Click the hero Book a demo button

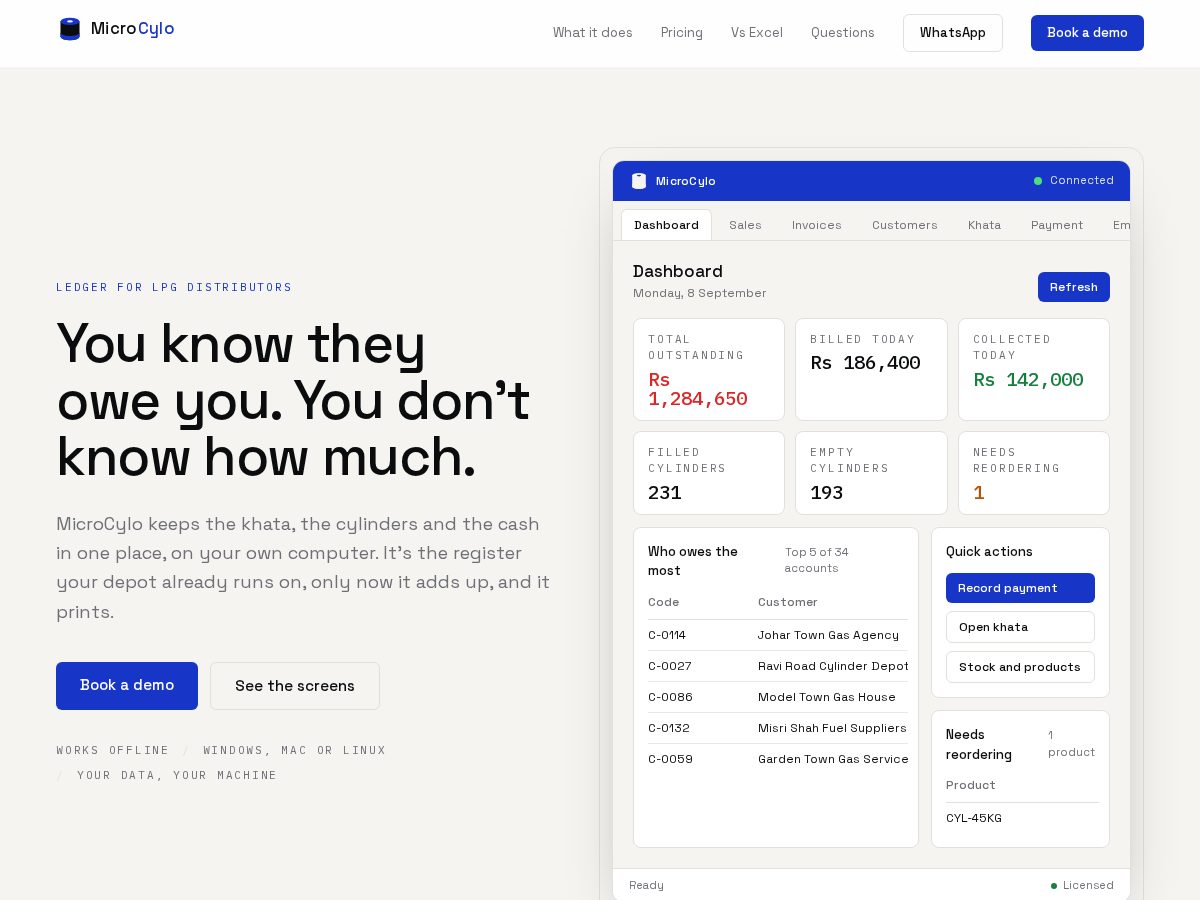click(127, 686)
